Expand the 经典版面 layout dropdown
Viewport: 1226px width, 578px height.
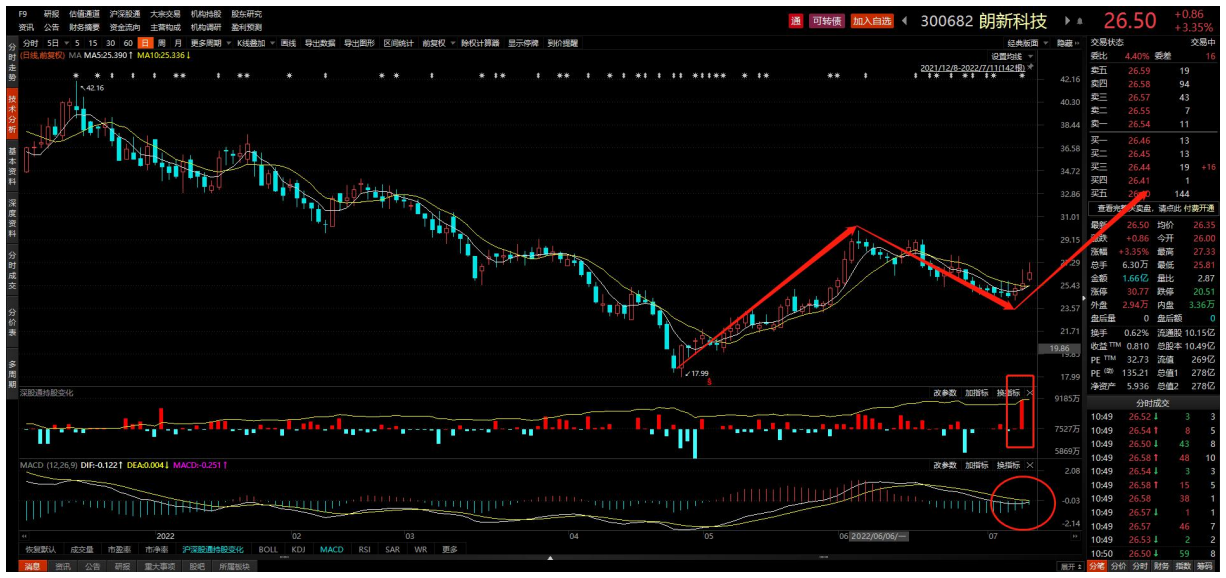[x=1028, y=44]
